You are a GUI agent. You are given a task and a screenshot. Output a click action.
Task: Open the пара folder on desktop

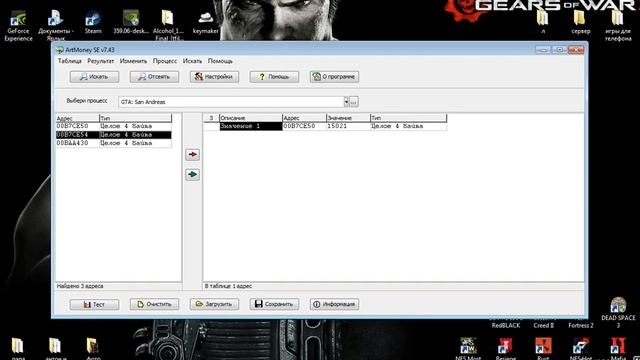click(x=18, y=348)
